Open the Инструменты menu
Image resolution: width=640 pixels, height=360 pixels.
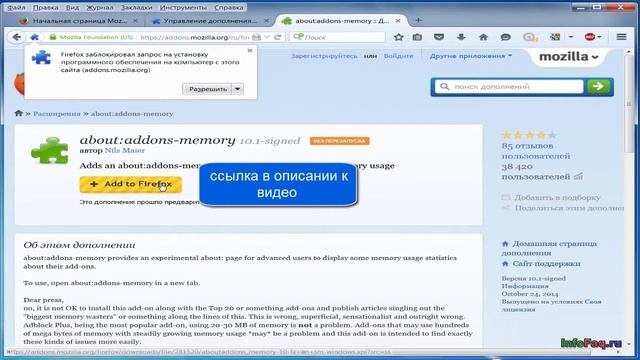pyautogui.click(x=183, y=7)
